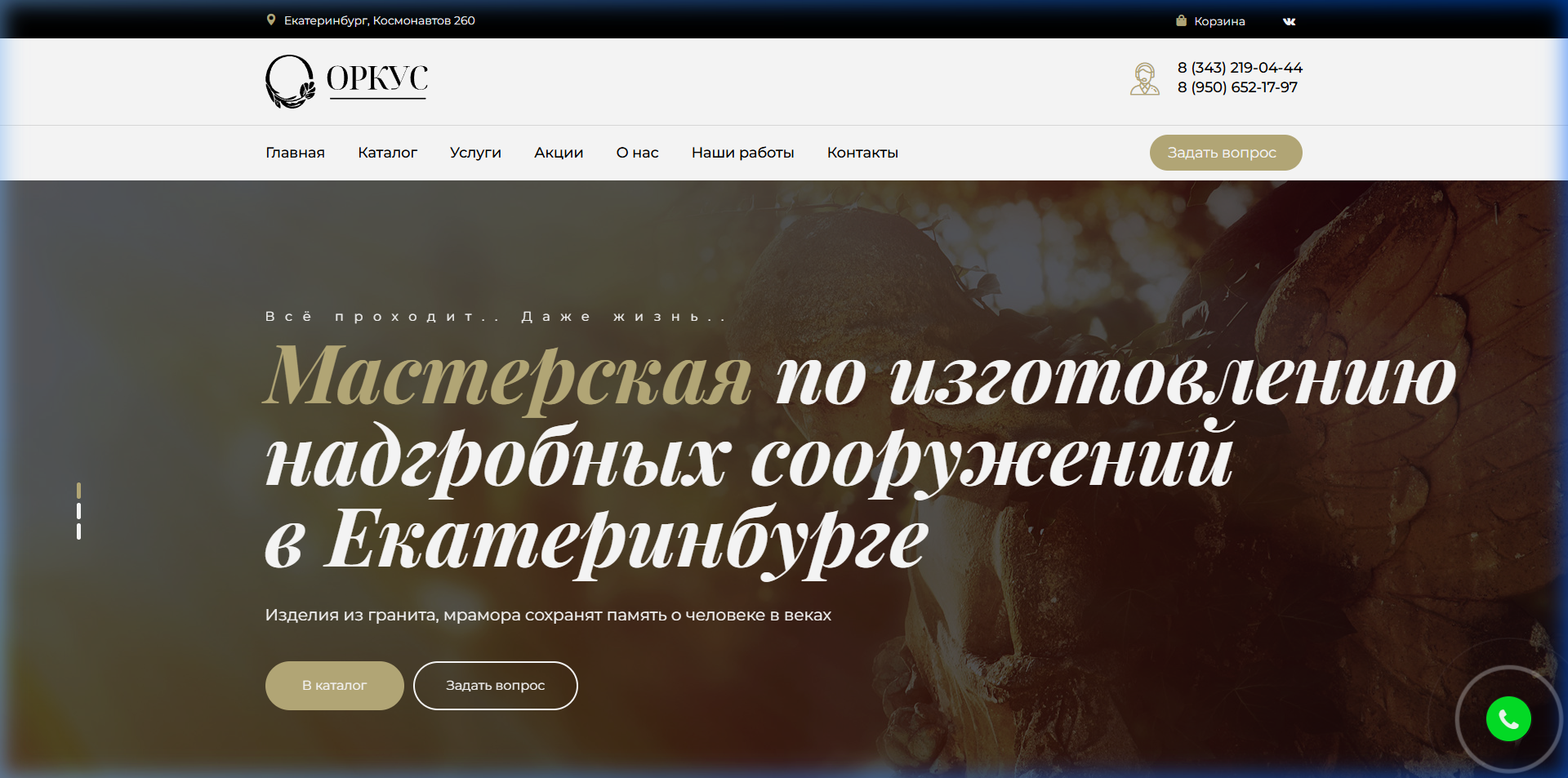
Task: Open the Наши работы page
Action: click(x=742, y=153)
